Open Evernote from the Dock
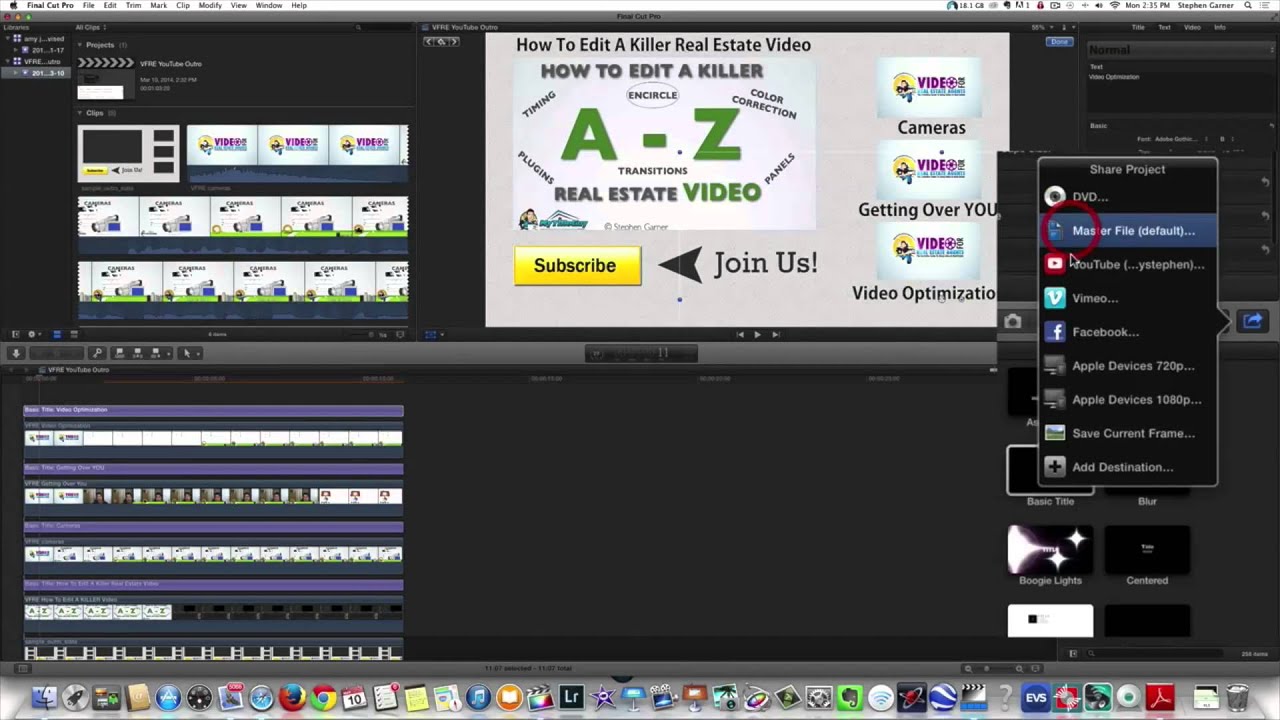The width and height of the screenshot is (1280, 720). point(850,697)
